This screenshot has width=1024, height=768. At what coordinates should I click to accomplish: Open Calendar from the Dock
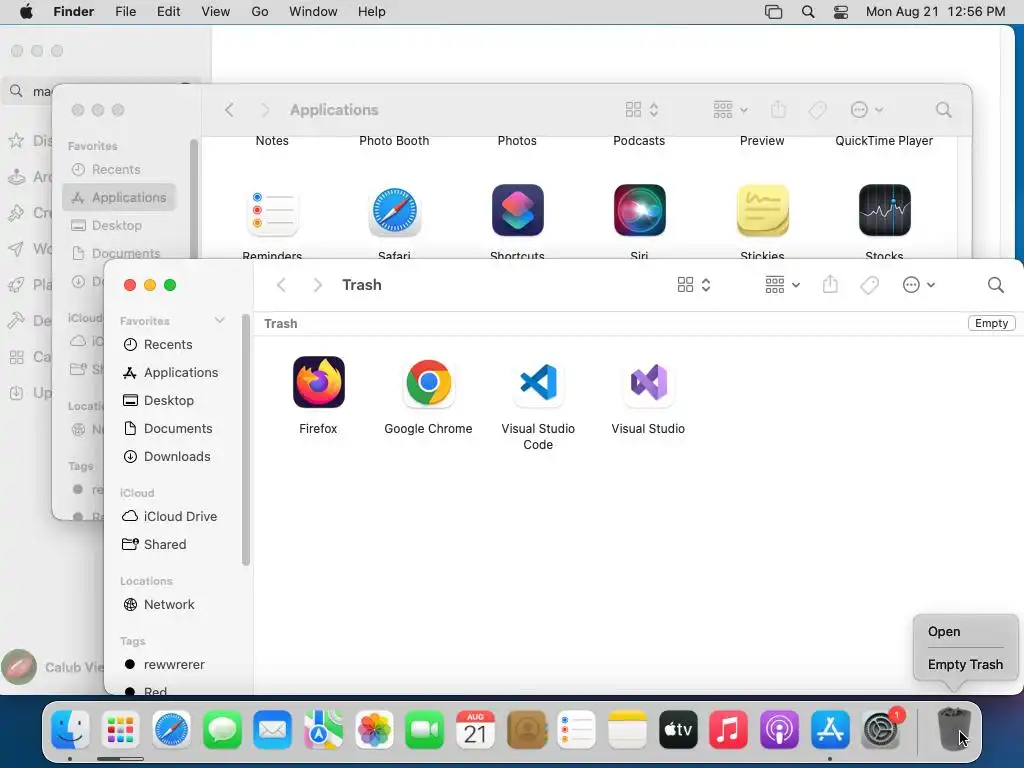475,730
